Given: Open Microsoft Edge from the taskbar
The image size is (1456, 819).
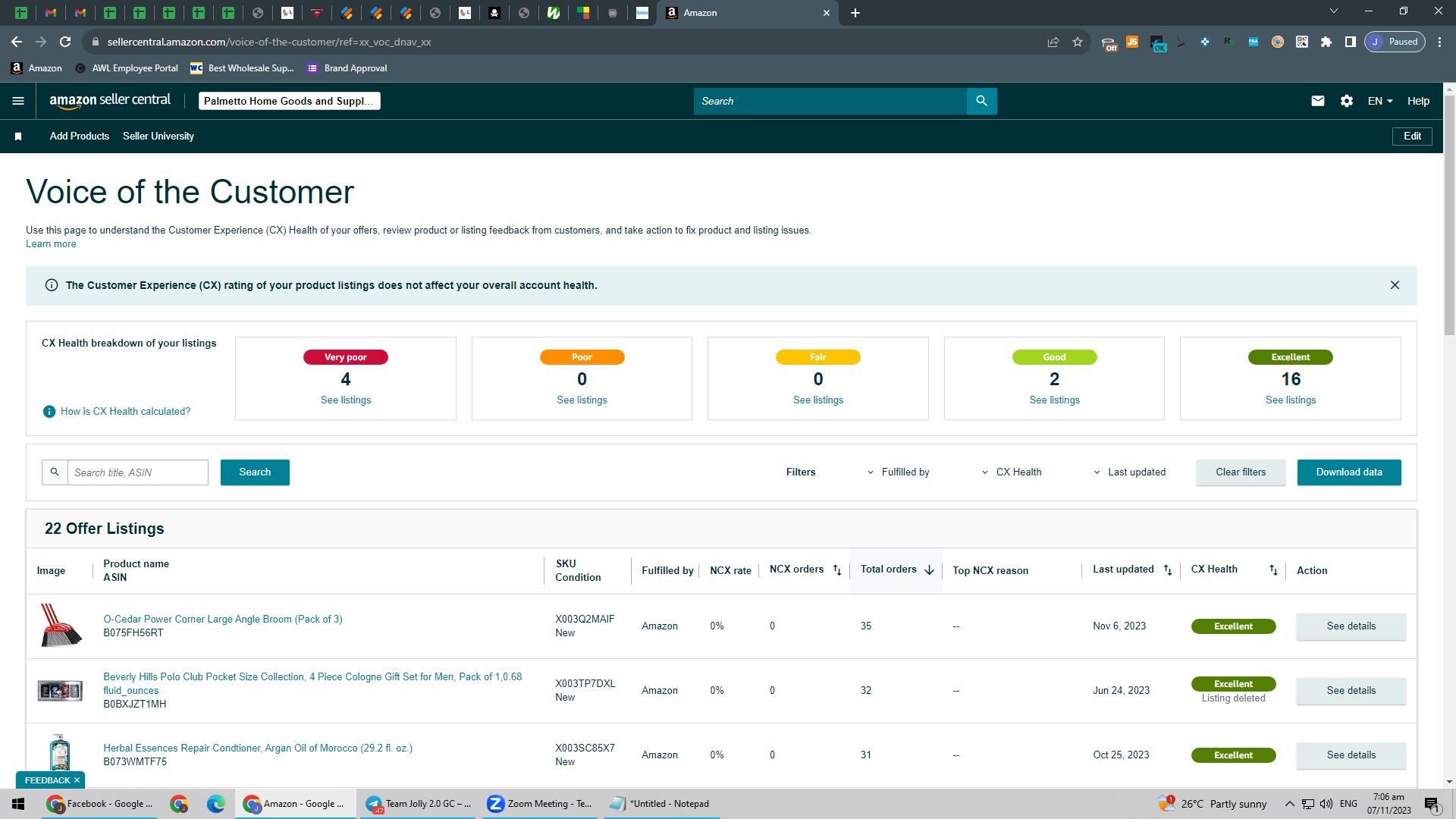Looking at the screenshot, I should 216,804.
